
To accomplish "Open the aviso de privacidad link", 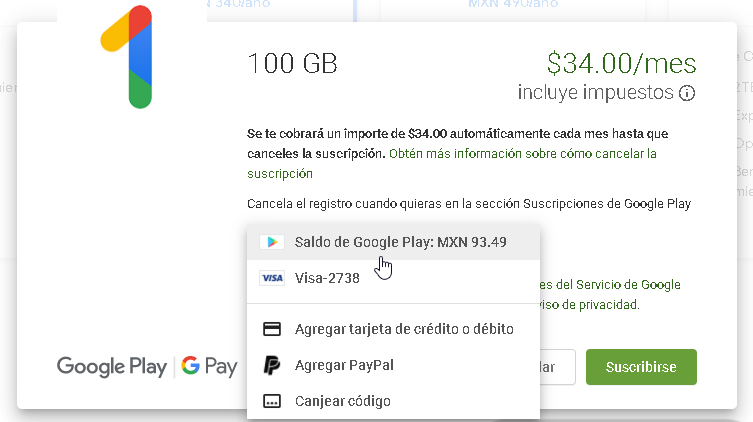I will coord(592,304).
